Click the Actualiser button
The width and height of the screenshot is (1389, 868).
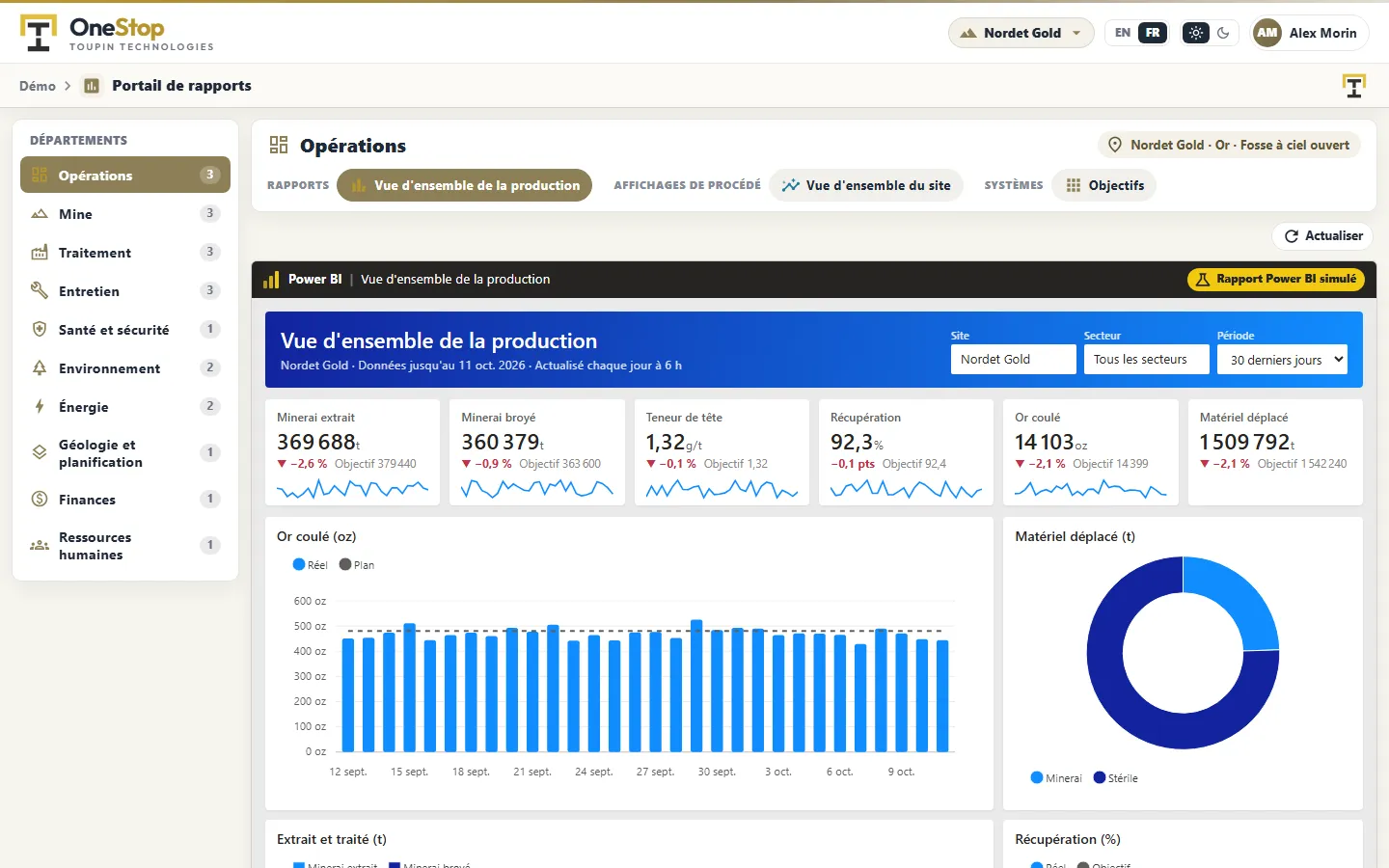coord(1322,236)
